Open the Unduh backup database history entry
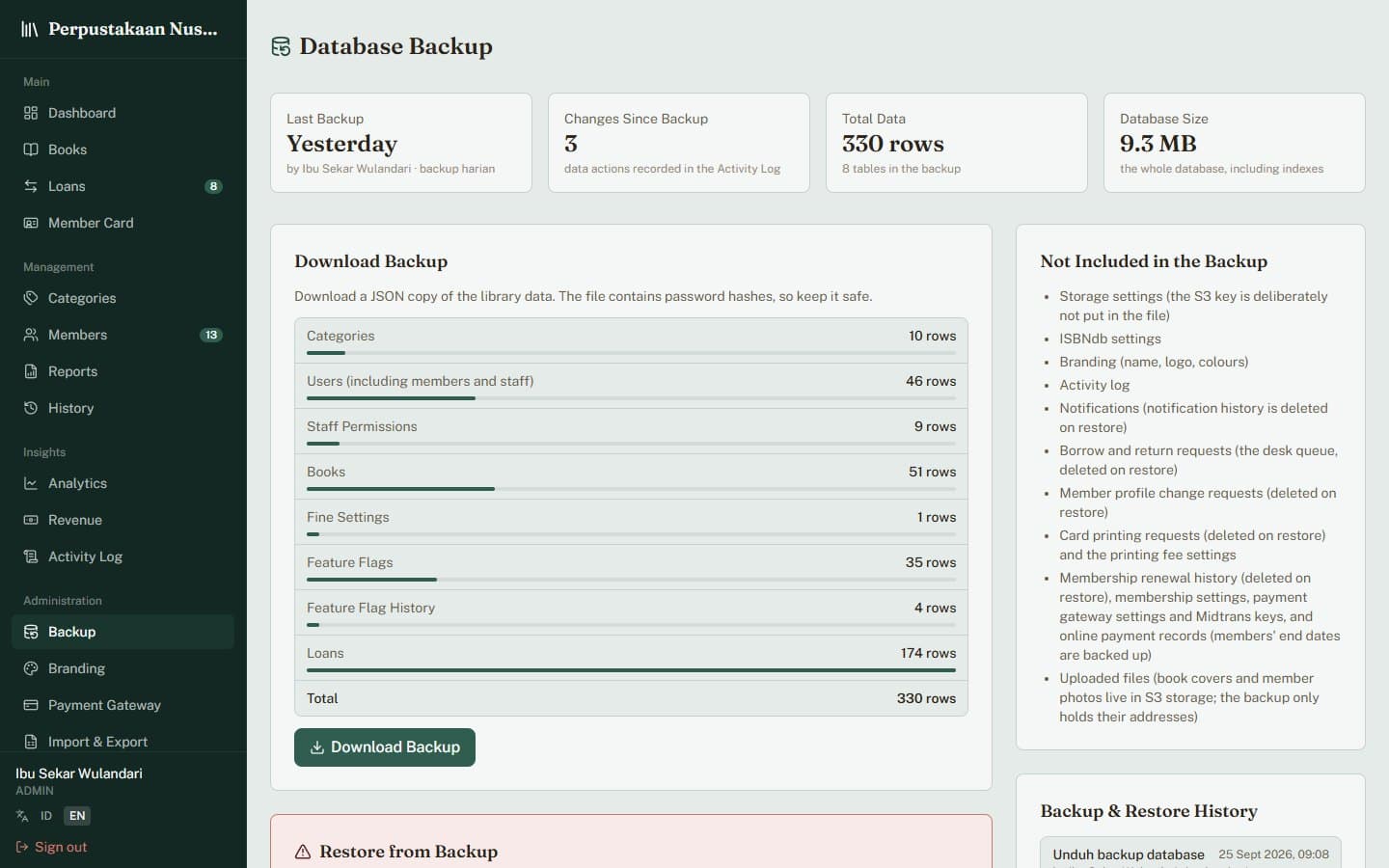 [1190, 853]
